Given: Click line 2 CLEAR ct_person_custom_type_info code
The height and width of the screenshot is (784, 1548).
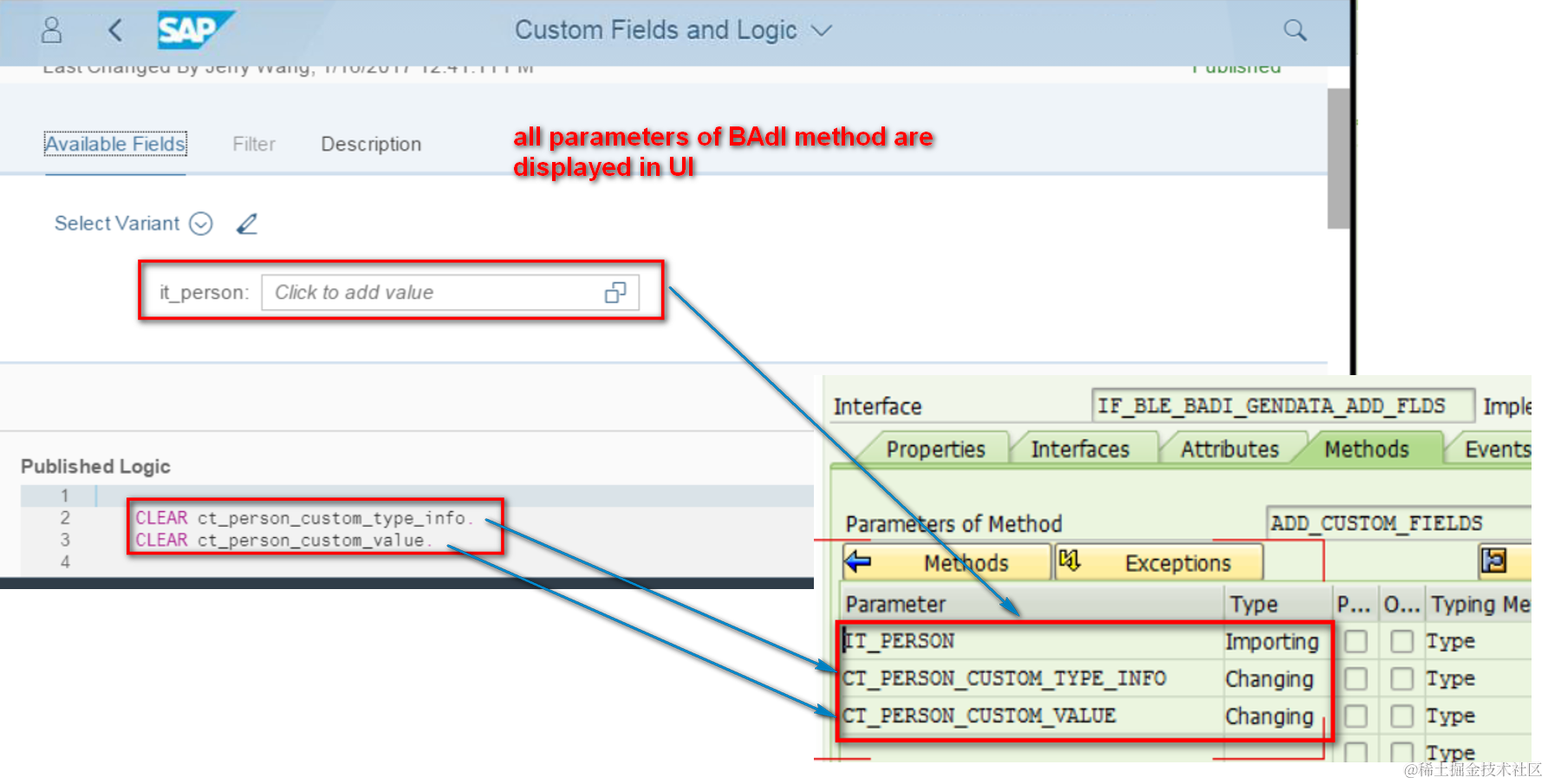Looking at the screenshot, I should click(x=304, y=518).
